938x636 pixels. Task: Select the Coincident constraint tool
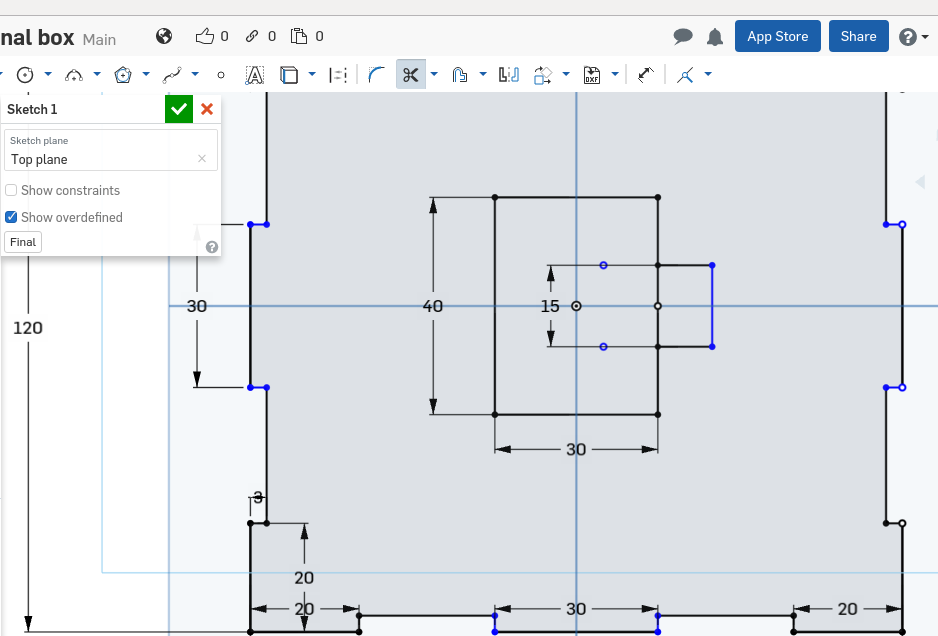pyautogui.click(x=685, y=75)
